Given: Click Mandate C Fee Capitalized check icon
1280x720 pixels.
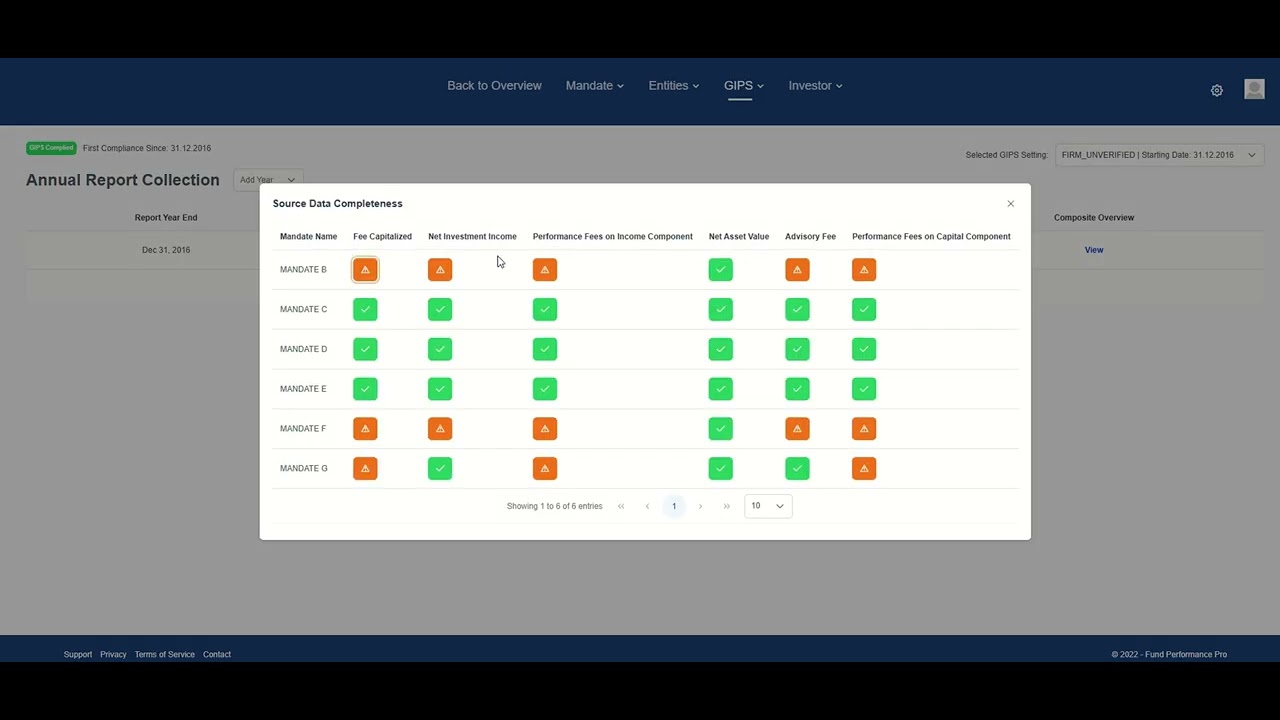Looking at the screenshot, I should click(x=365, y=310).
